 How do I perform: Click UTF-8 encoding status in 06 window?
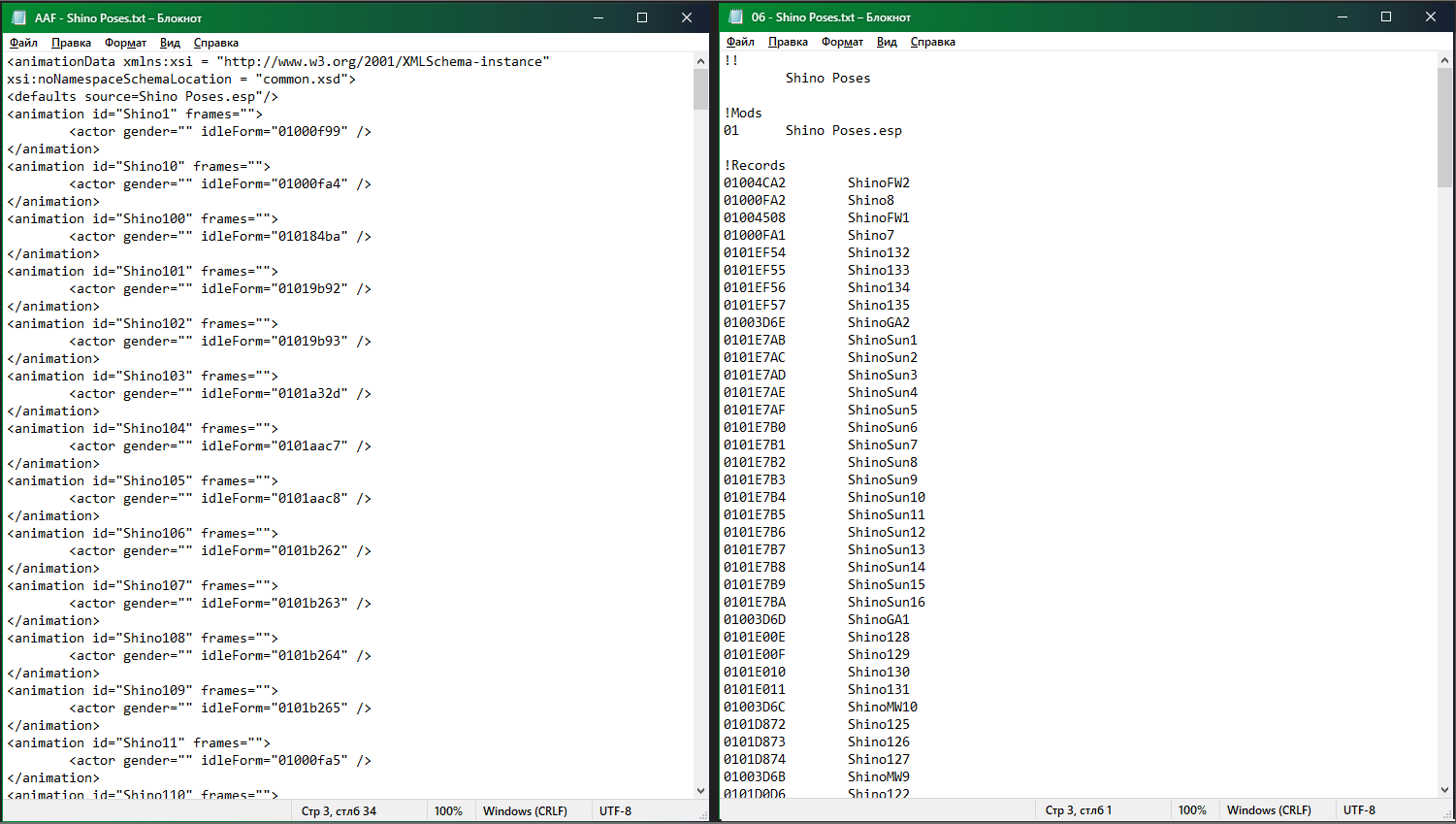pos(1359,810)
